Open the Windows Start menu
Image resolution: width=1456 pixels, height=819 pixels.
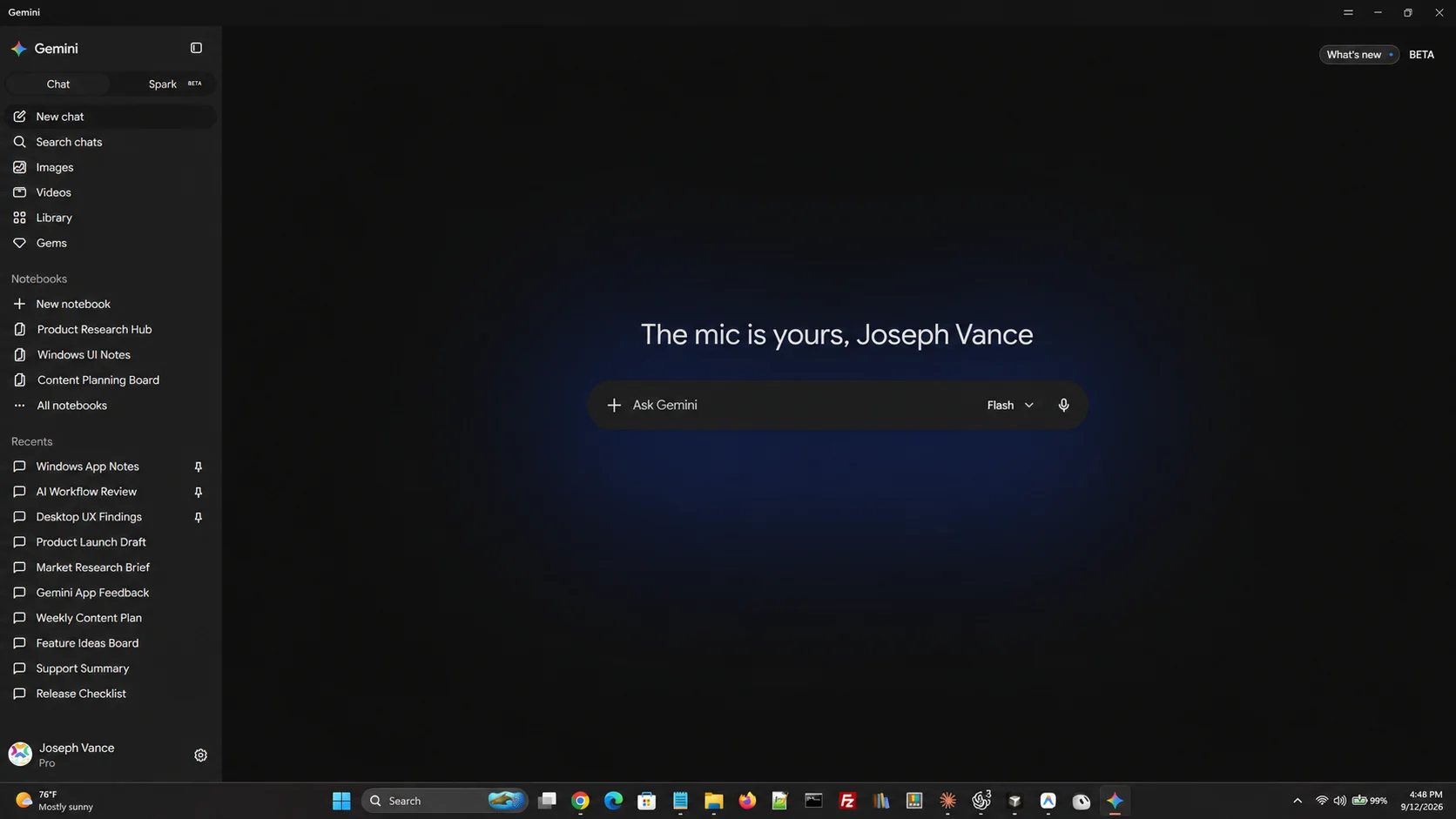click(x=341, y=801)
